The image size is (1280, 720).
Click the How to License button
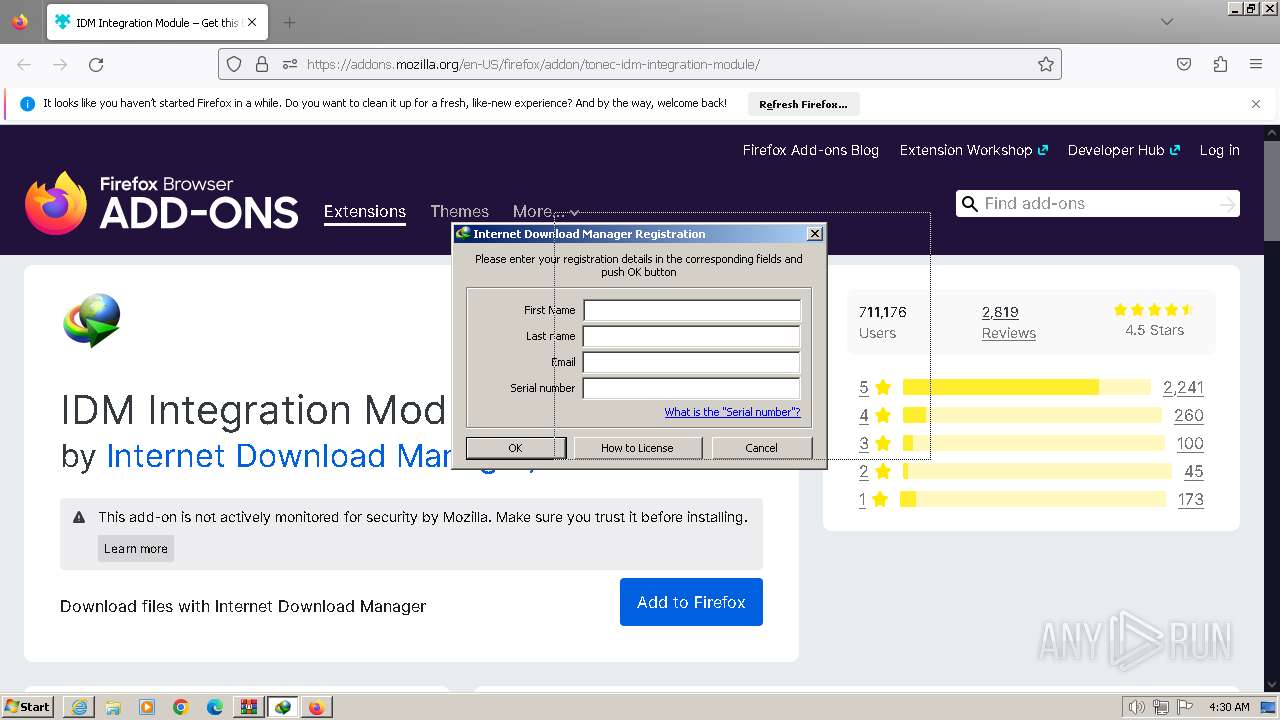[637, 448]
